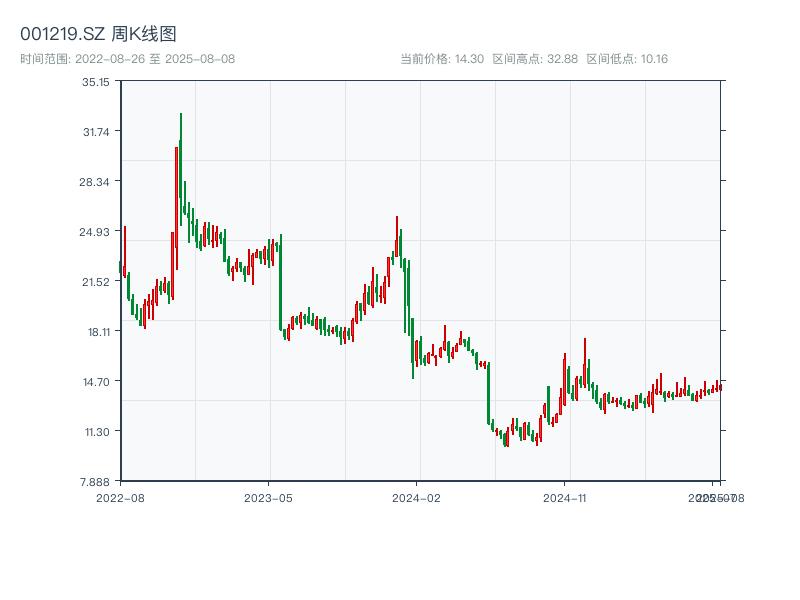Click the chart title 001219.SZ 周K线图
Screen dimensions: 800x600
pos(98,35)
